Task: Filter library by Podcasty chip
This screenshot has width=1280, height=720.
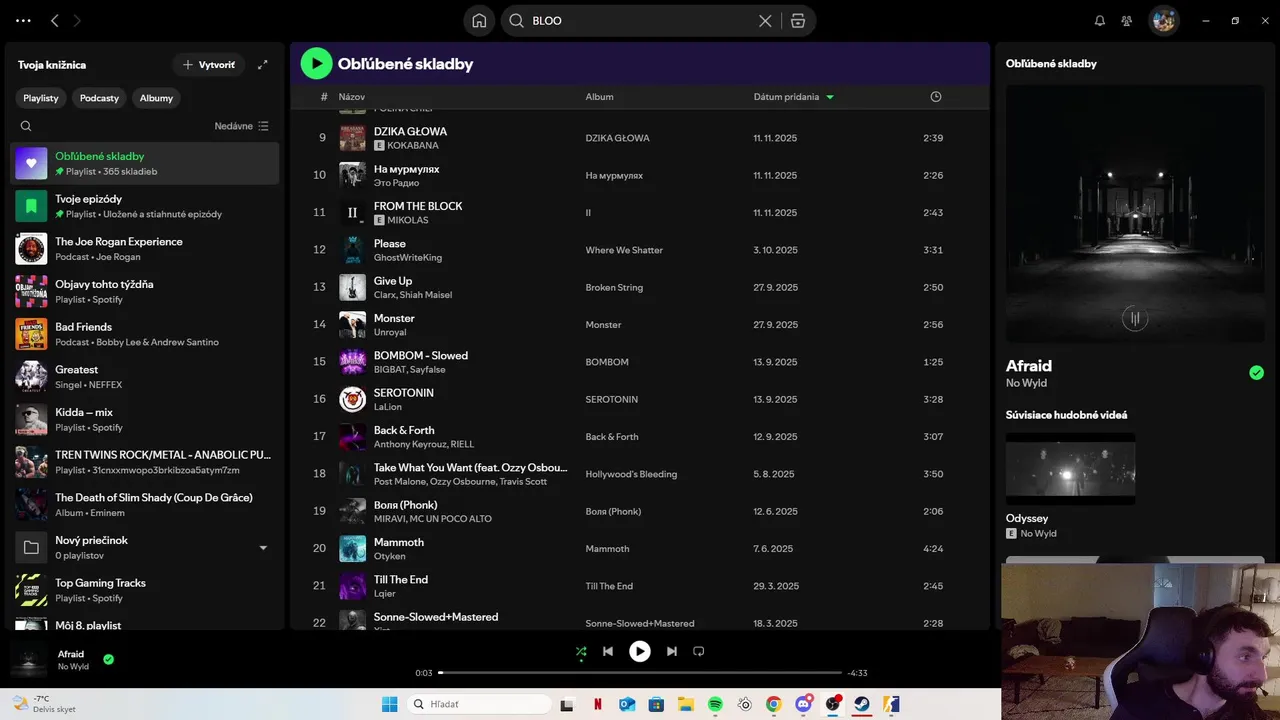Action: 99,98
